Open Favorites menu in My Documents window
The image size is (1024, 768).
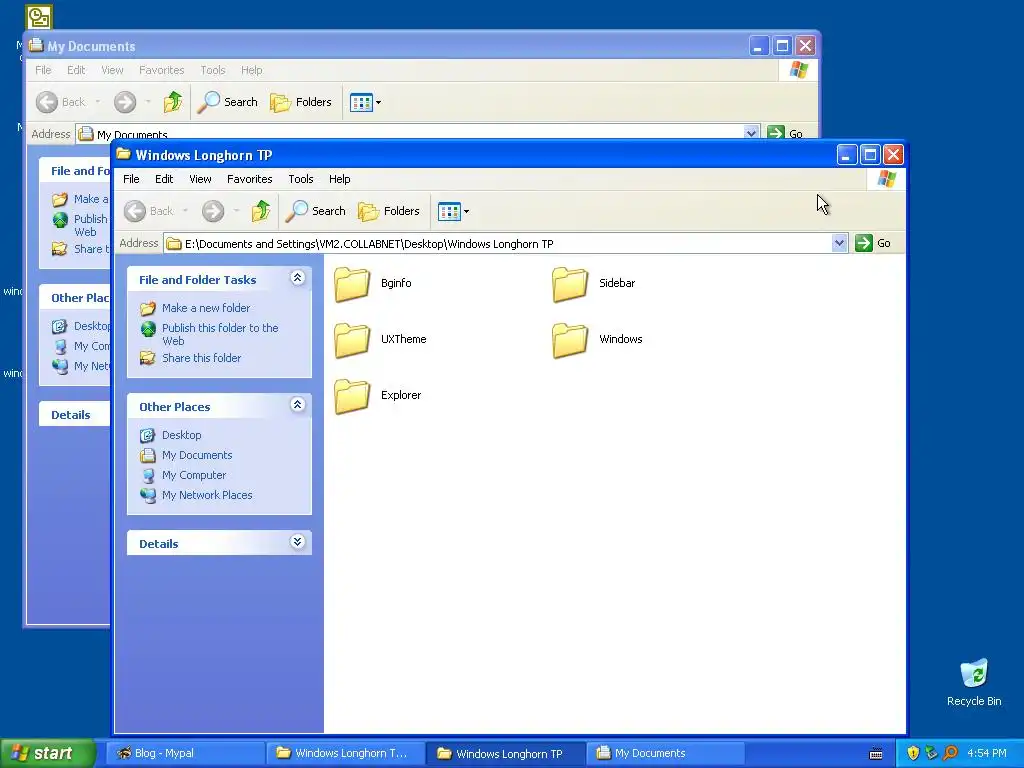click(x=161, y=70)
